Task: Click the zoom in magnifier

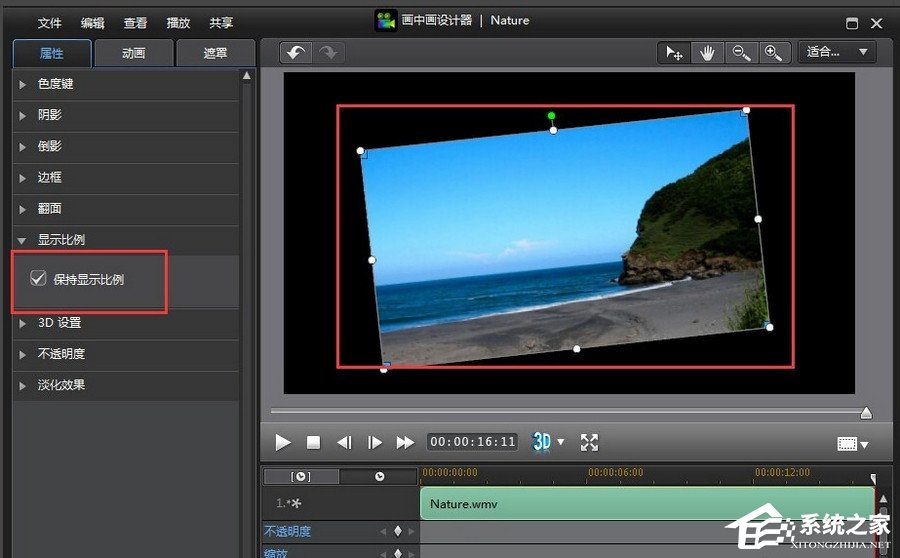Action: (x=773, y=53)
